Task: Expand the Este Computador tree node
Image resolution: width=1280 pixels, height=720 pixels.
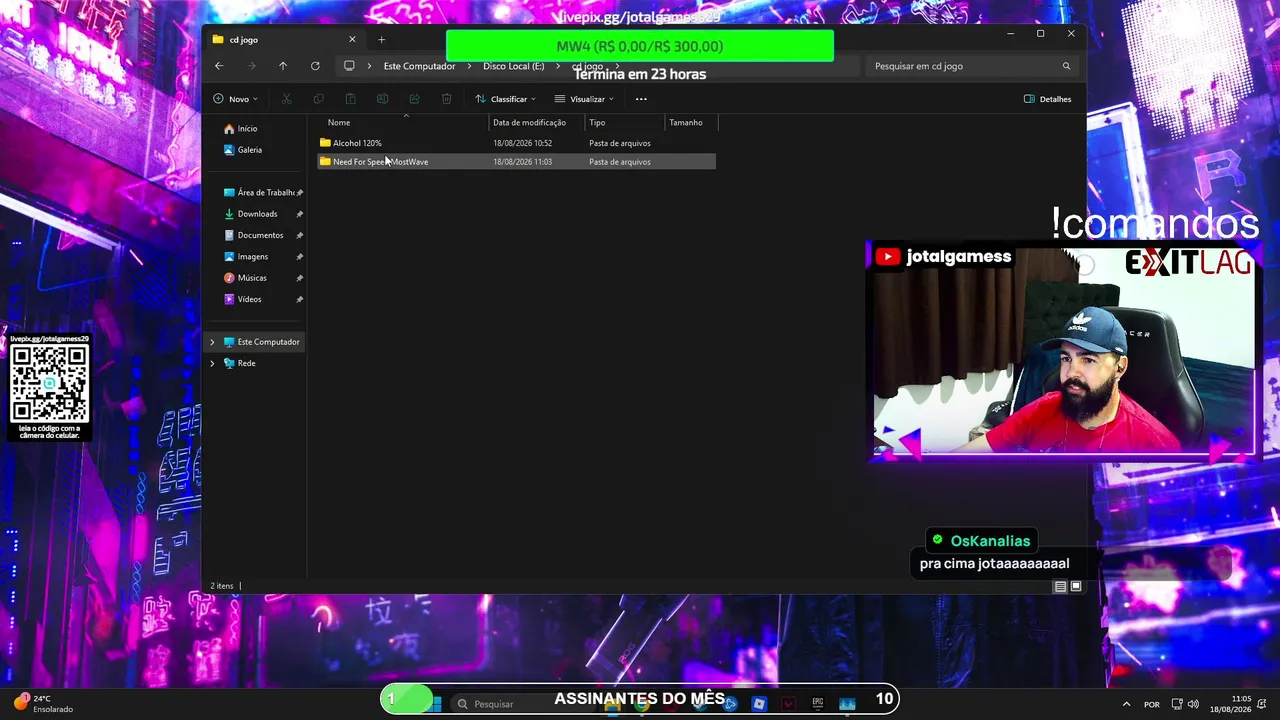Action: (x=212, y=342)
